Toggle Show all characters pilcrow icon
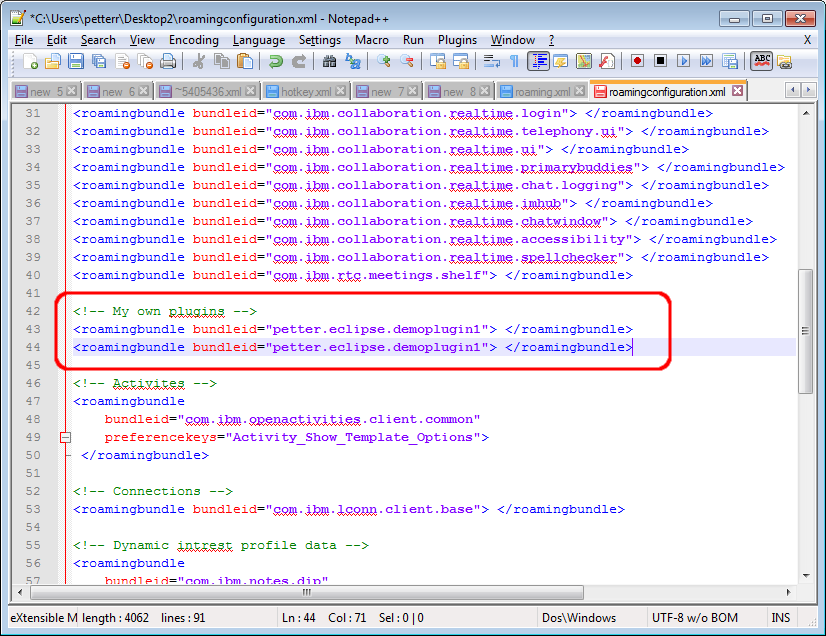826x636 pixels. [x=514, y=62]
